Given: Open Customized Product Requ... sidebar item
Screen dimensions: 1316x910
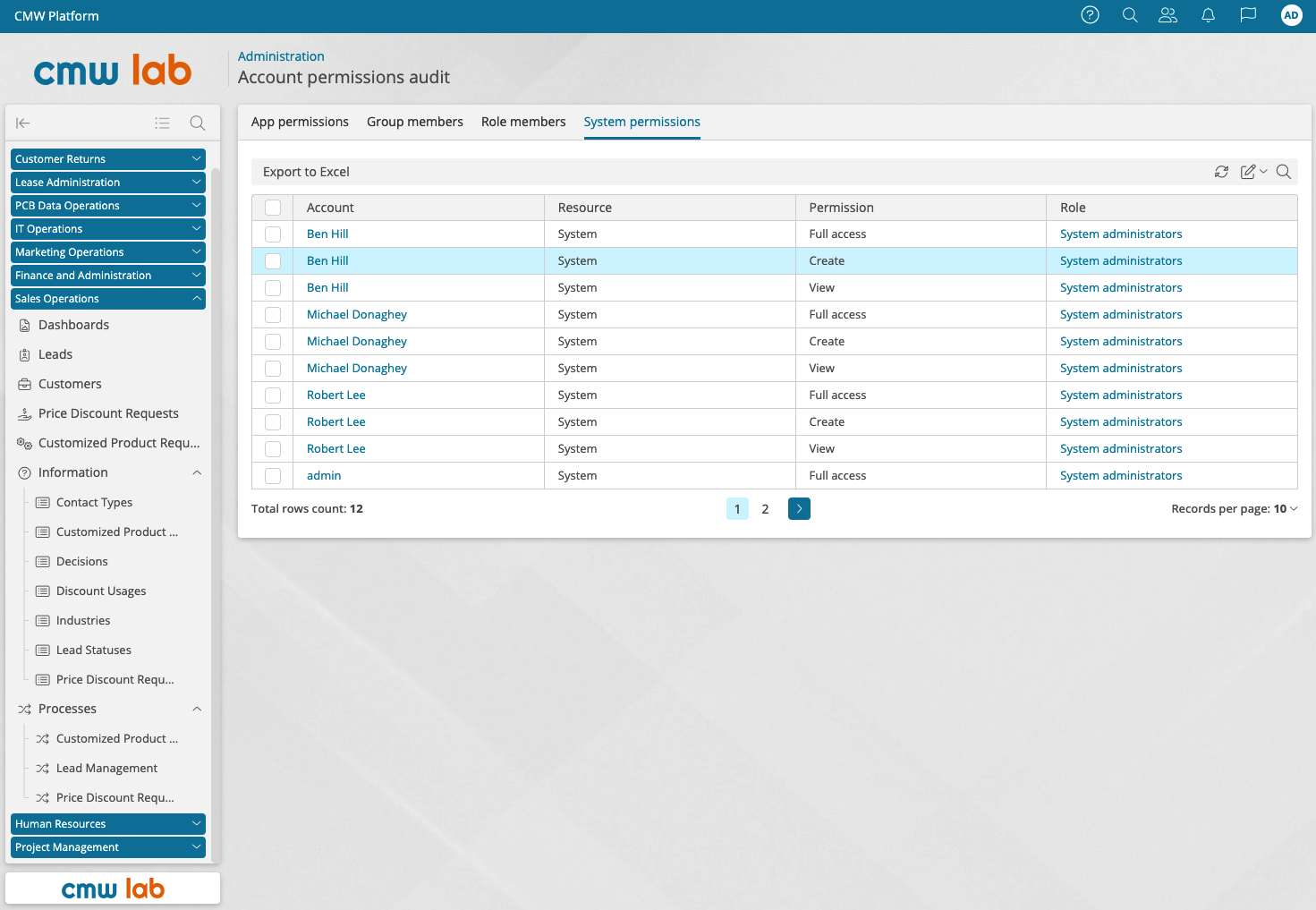Looking at the screenshot, I should click(119, 443).
